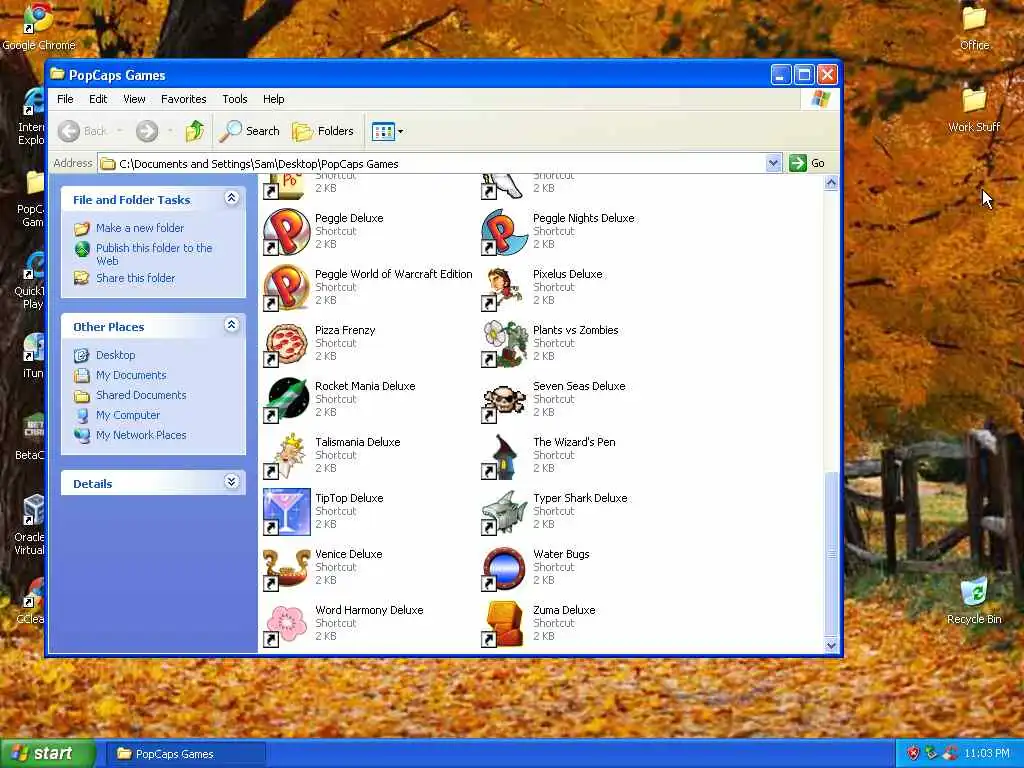Select the Water Bugs porthole icon
The image size is (1024, 768).
tap(504, 568)
